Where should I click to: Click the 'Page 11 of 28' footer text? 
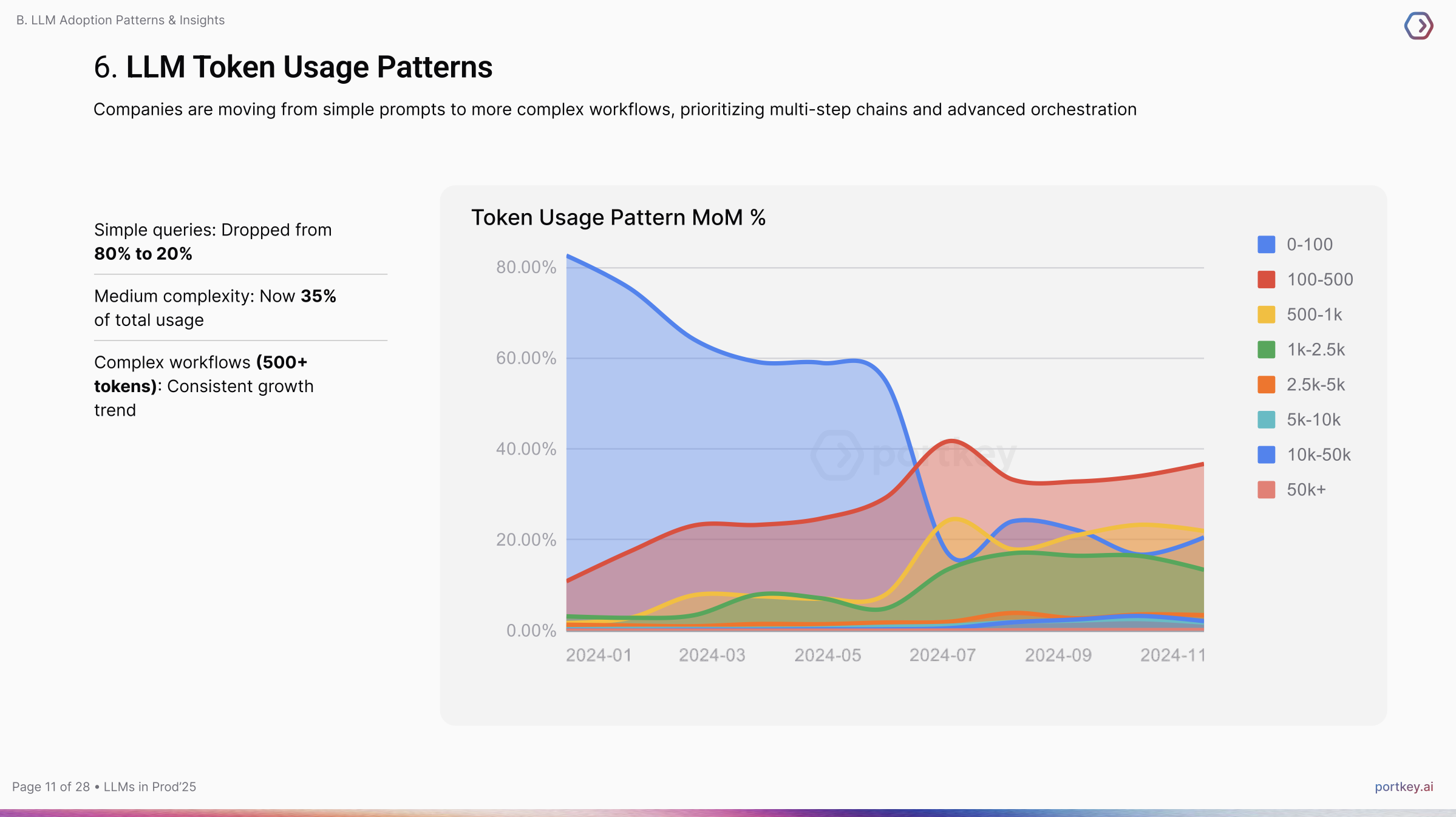(51, 787)
